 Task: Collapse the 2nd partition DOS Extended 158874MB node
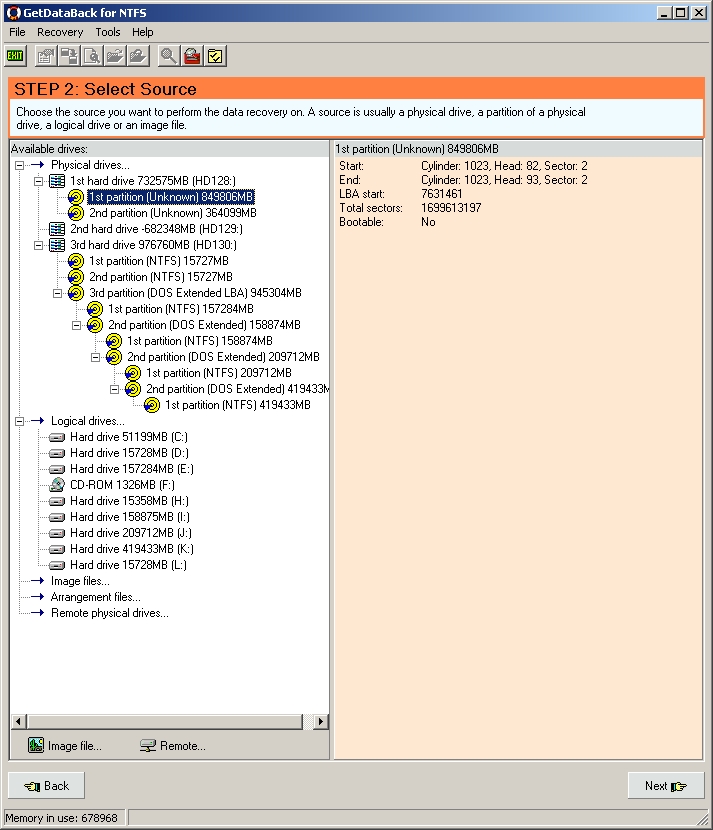coord(77,325)
